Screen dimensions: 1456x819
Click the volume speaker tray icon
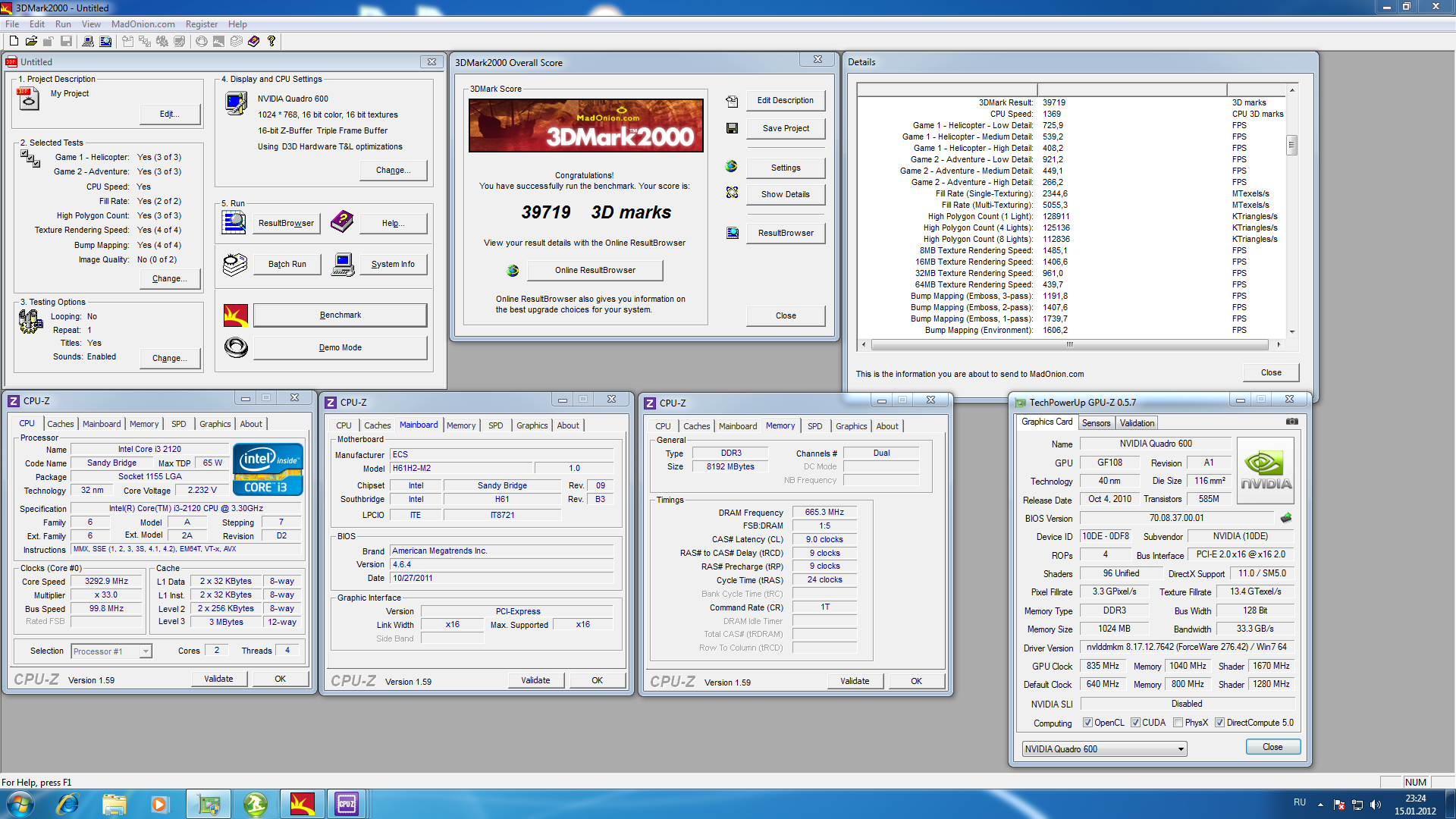[1376, 805]
